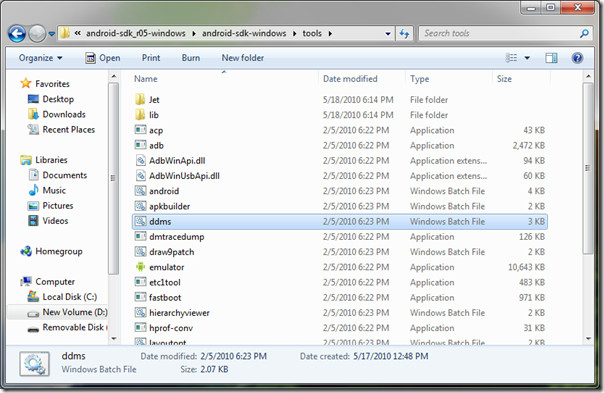Open More view options dropdown arrow
This screenshot has height=393, width=604.
click(527, 58)
